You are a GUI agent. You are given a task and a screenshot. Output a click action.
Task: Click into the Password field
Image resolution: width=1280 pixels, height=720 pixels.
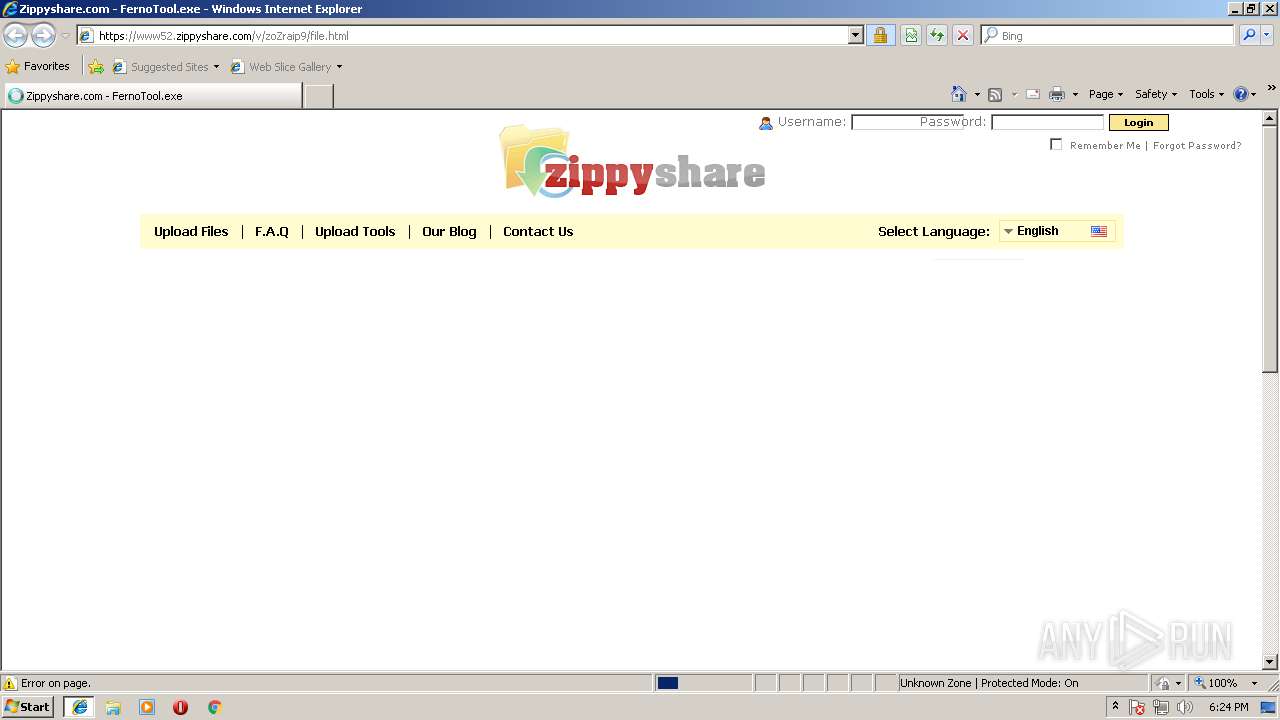[1047, 122]
